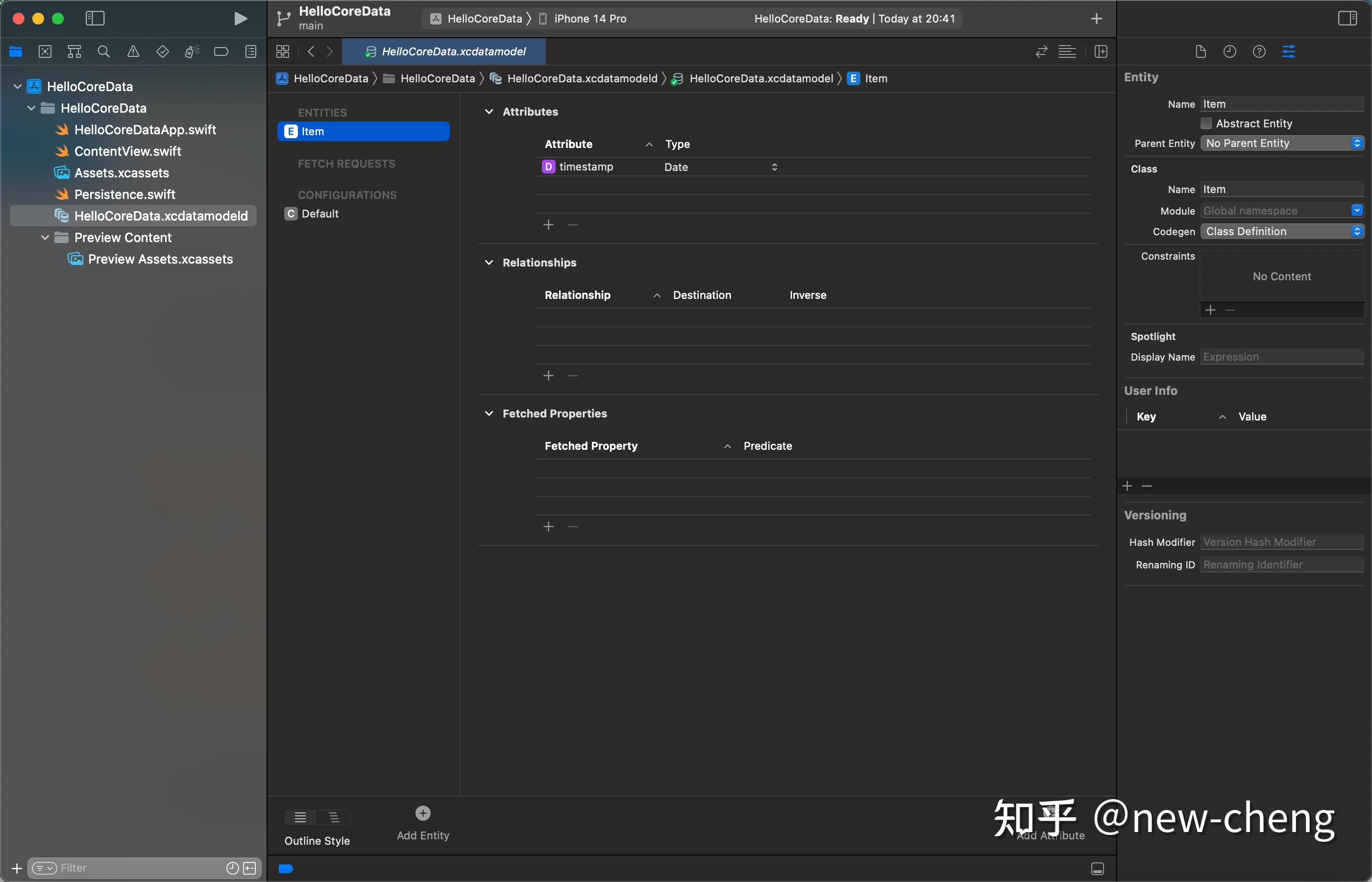Viewport: 1372px width, 882px height.
Task: Hide the right inspector panel
Action: (1347, 18)
